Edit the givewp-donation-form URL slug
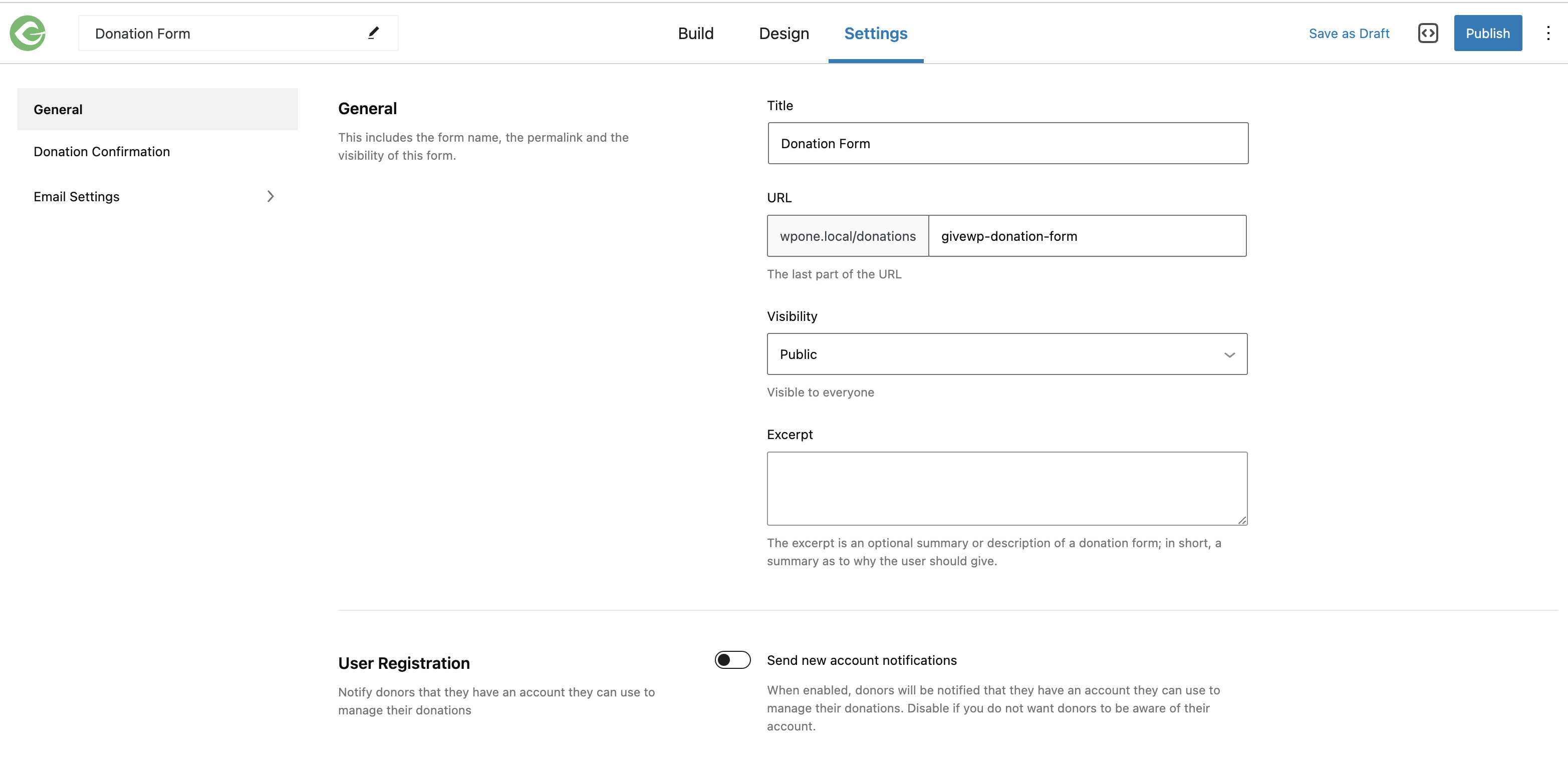This screenshot has height=768, width=1568. point(1087,236)
